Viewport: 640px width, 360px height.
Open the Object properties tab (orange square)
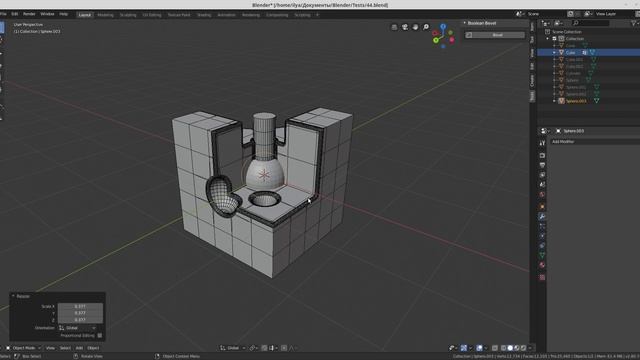pos(542,207)
